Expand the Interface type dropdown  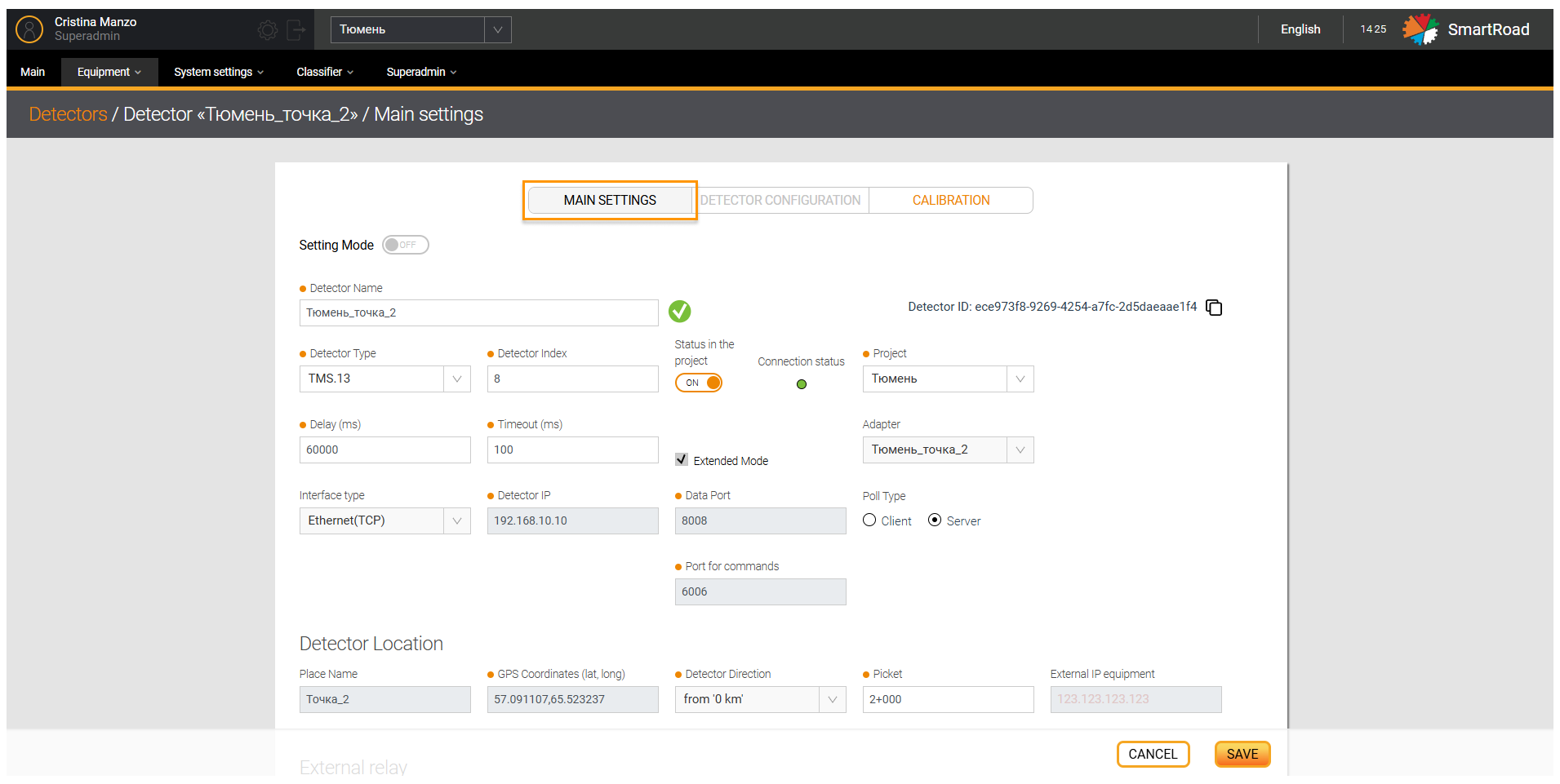point(385,520)
